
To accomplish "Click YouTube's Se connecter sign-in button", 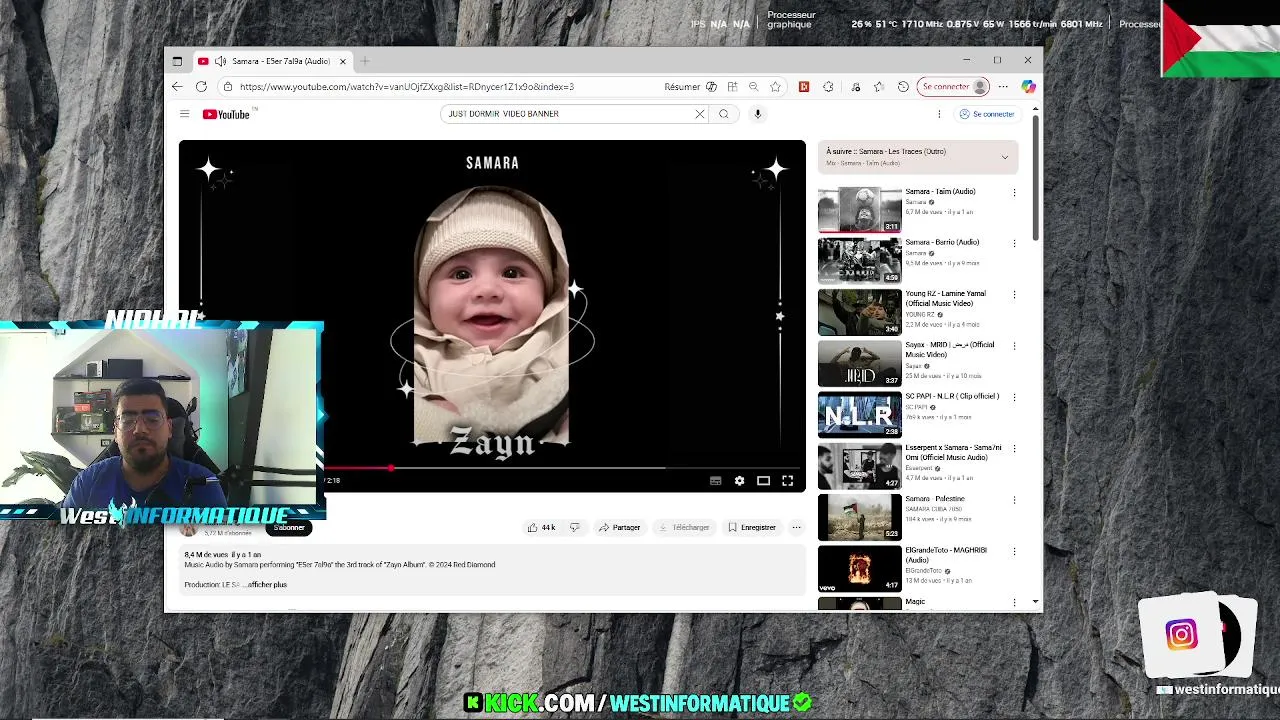I will [x=987, y=114].
